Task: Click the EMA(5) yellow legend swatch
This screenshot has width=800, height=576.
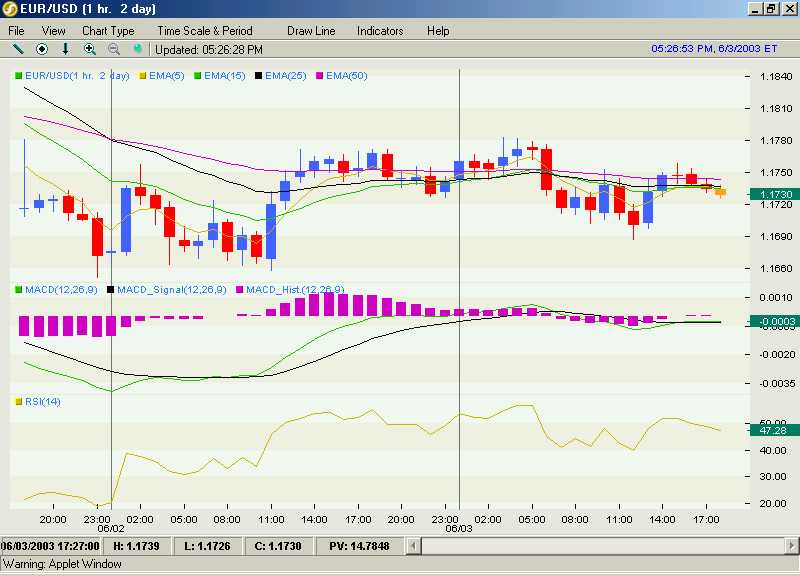Action: [143, 76]
